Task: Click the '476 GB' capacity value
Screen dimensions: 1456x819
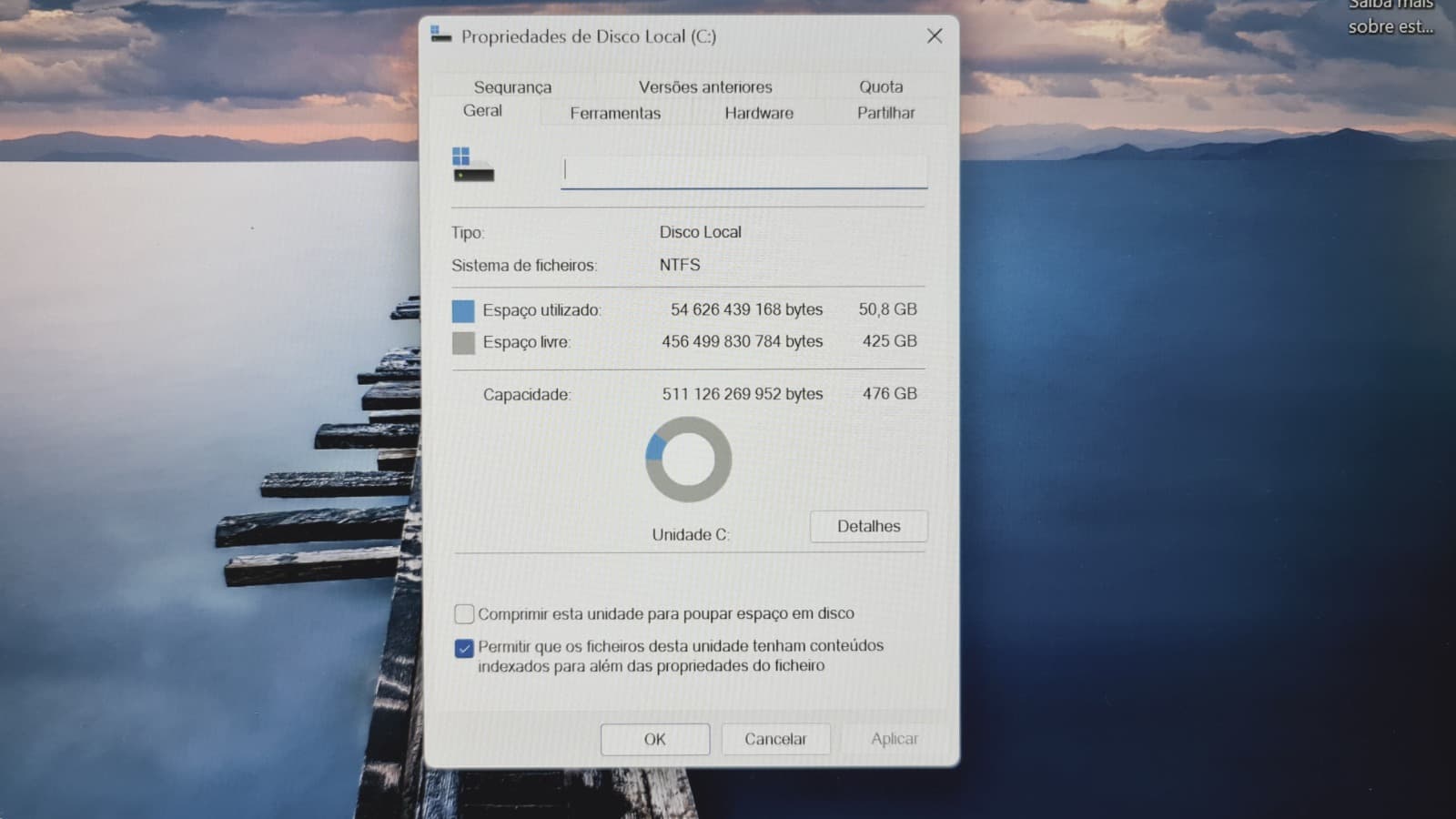Action: click(889, 394)
